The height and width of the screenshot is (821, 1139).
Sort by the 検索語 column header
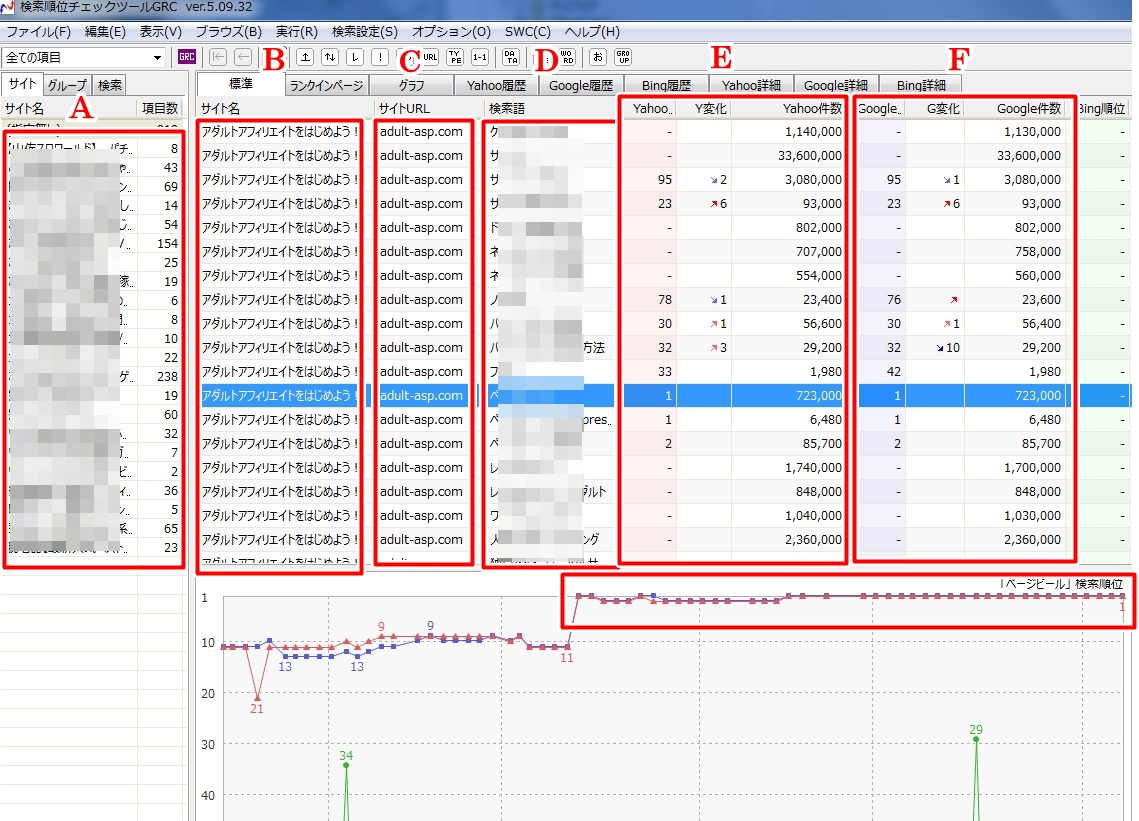tap(550, 108)
